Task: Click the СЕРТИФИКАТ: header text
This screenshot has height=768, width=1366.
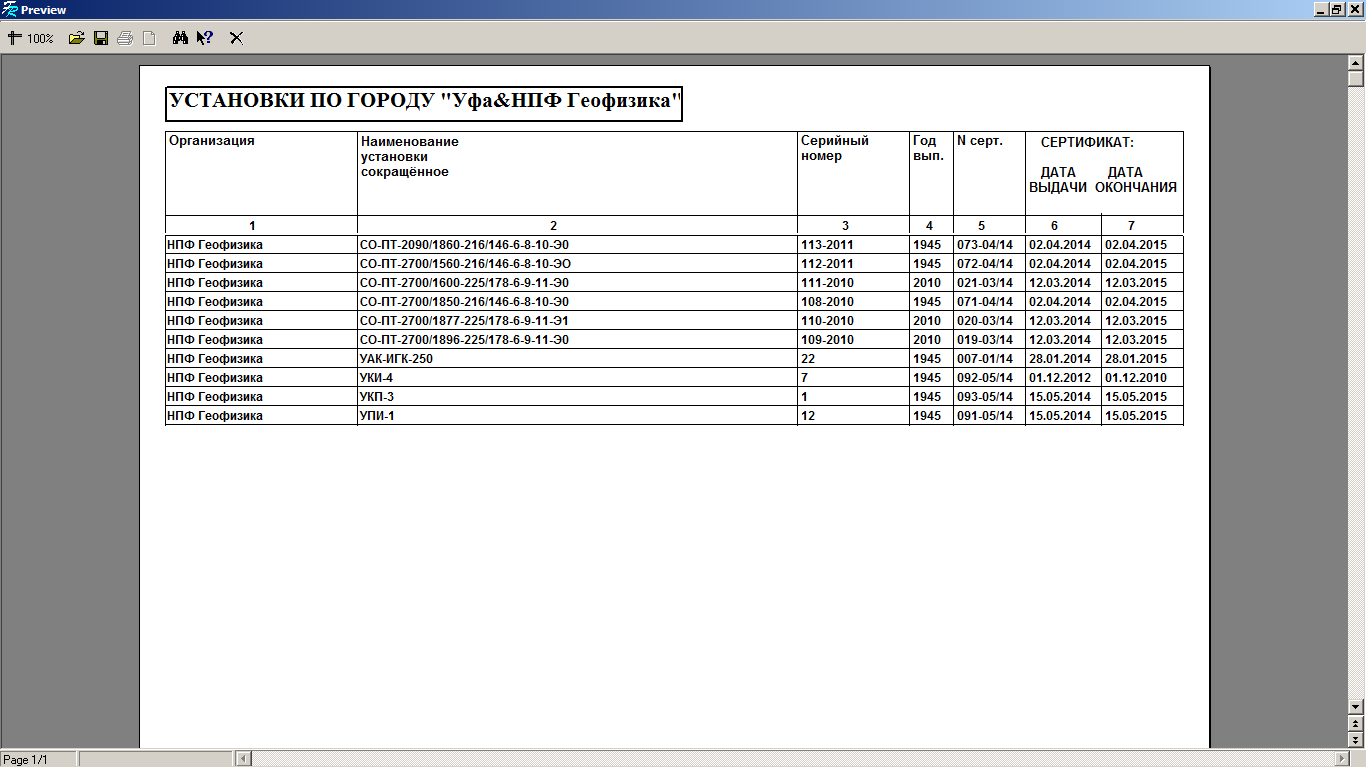Action: tap(1087, 143)
